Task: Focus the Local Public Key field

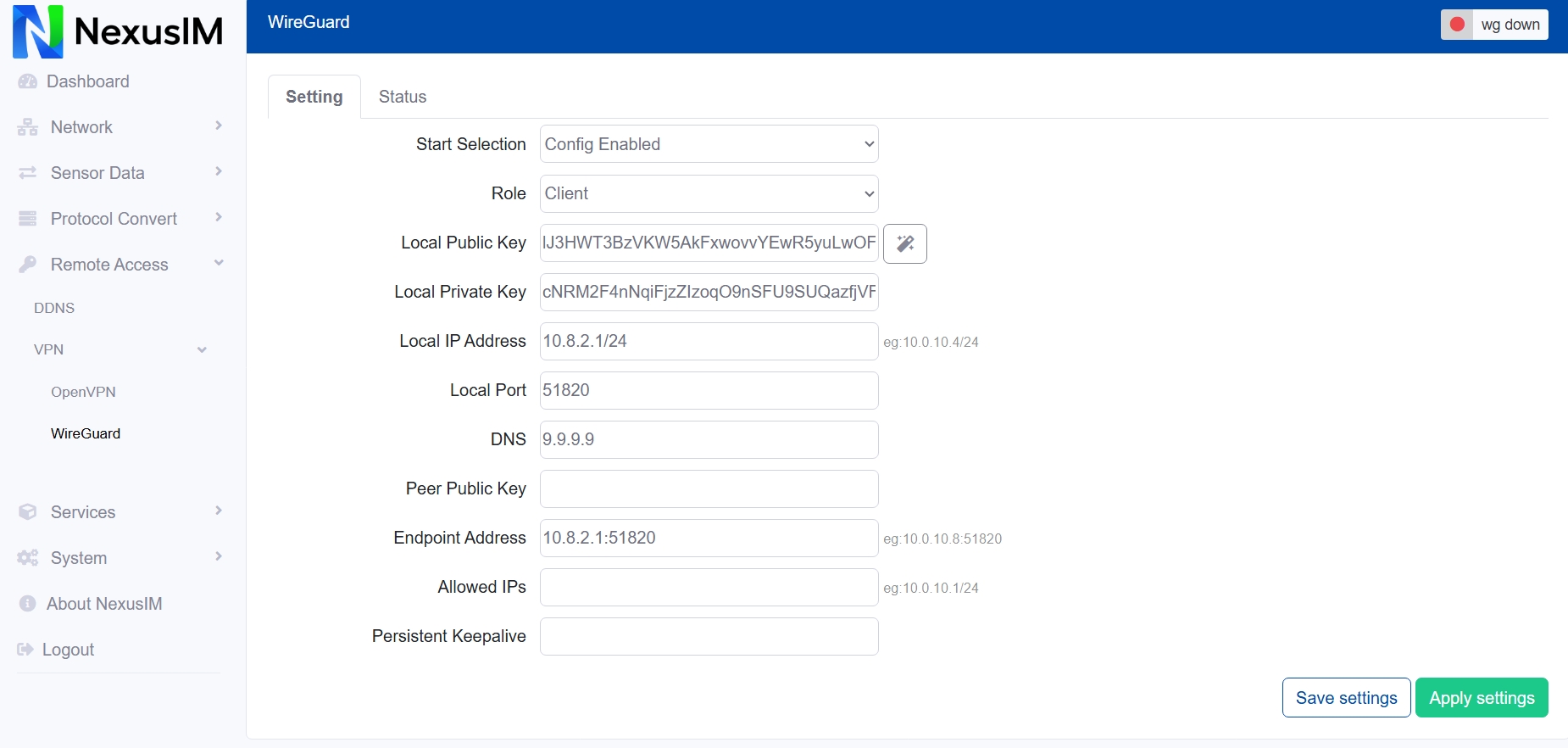Action: pyautogui.click(x=709, y=243)
